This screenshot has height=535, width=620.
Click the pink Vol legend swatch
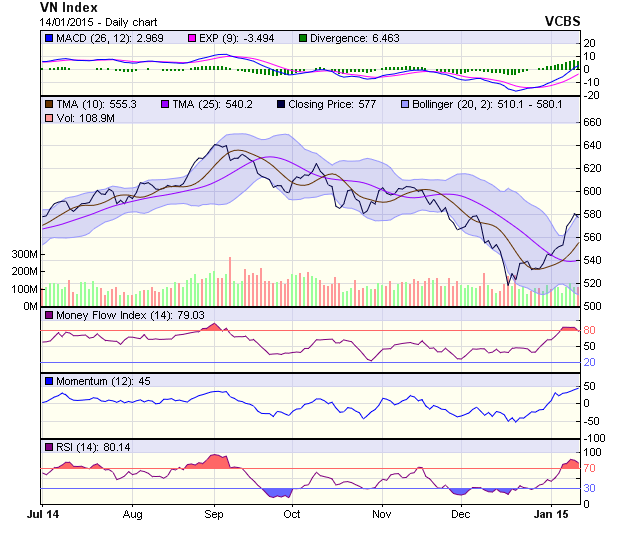48,118
